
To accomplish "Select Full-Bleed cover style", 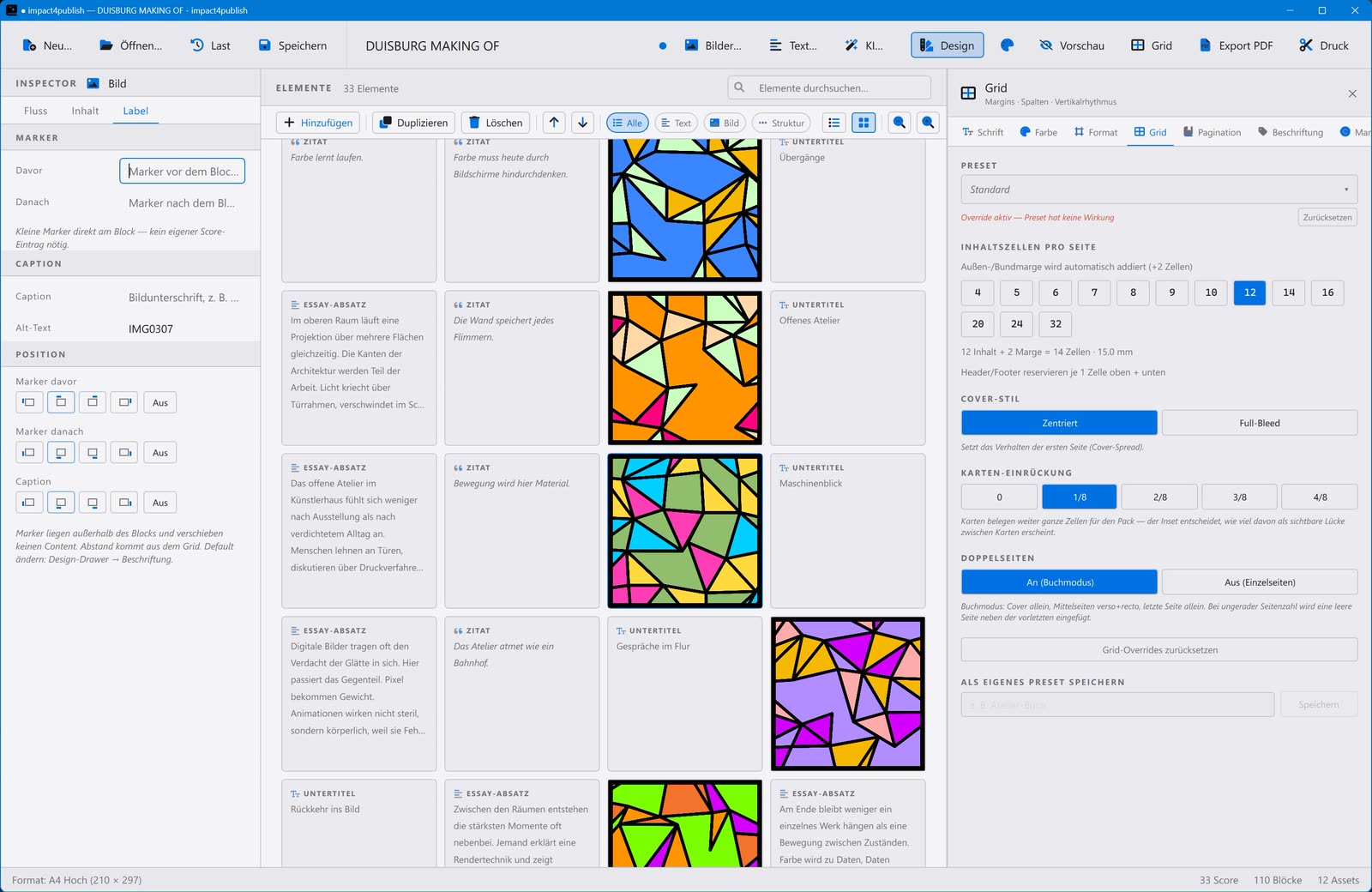I will (x=1259, y=423).
